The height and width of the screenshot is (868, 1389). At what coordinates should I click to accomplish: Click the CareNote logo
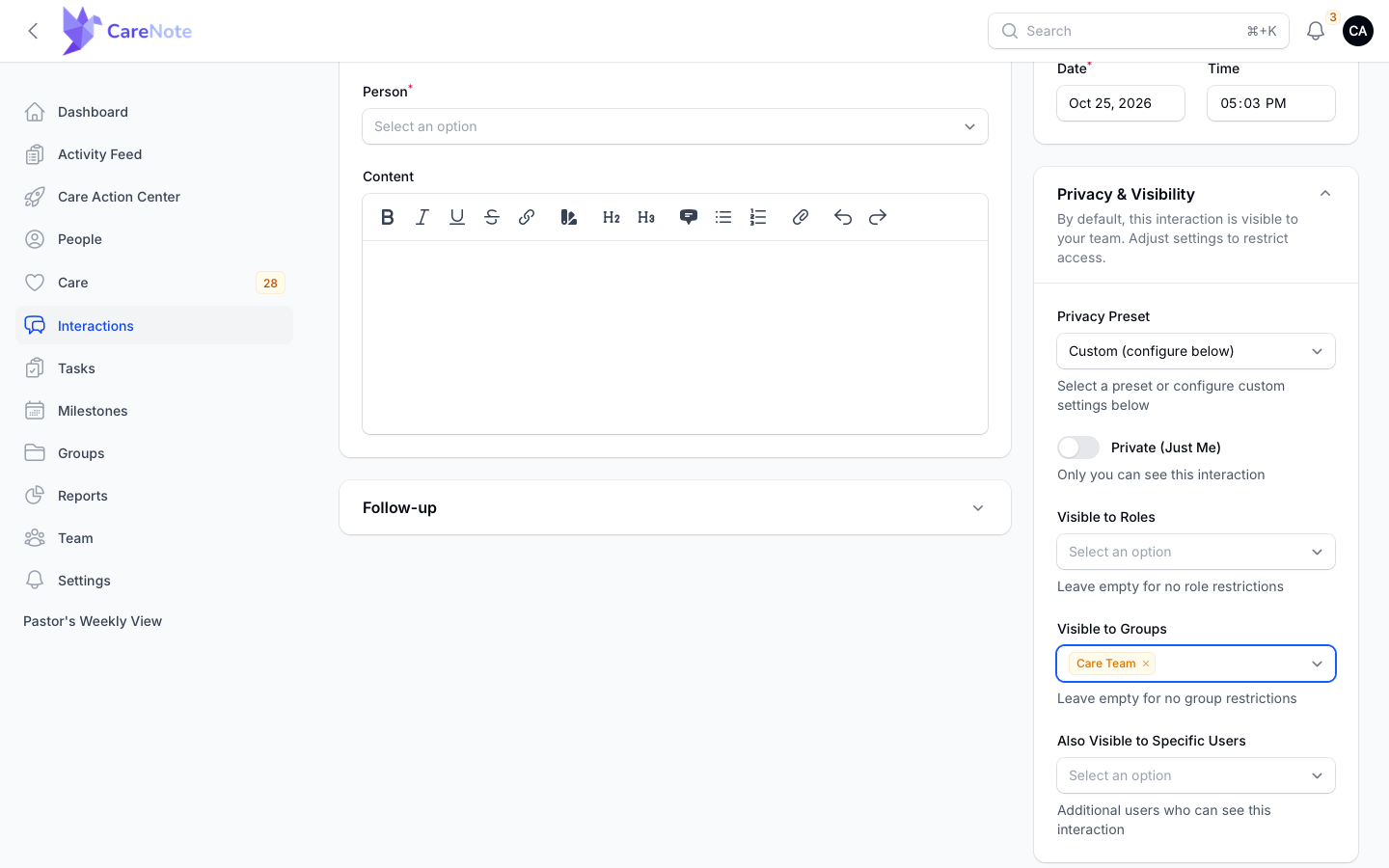[127, 31]
